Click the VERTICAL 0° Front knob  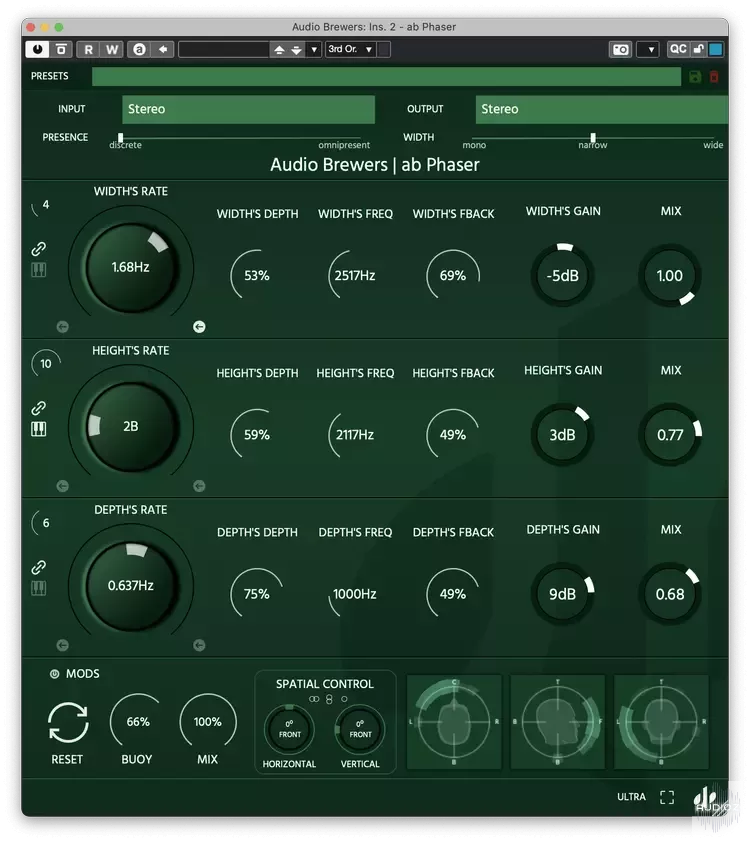tap(360, 730)
